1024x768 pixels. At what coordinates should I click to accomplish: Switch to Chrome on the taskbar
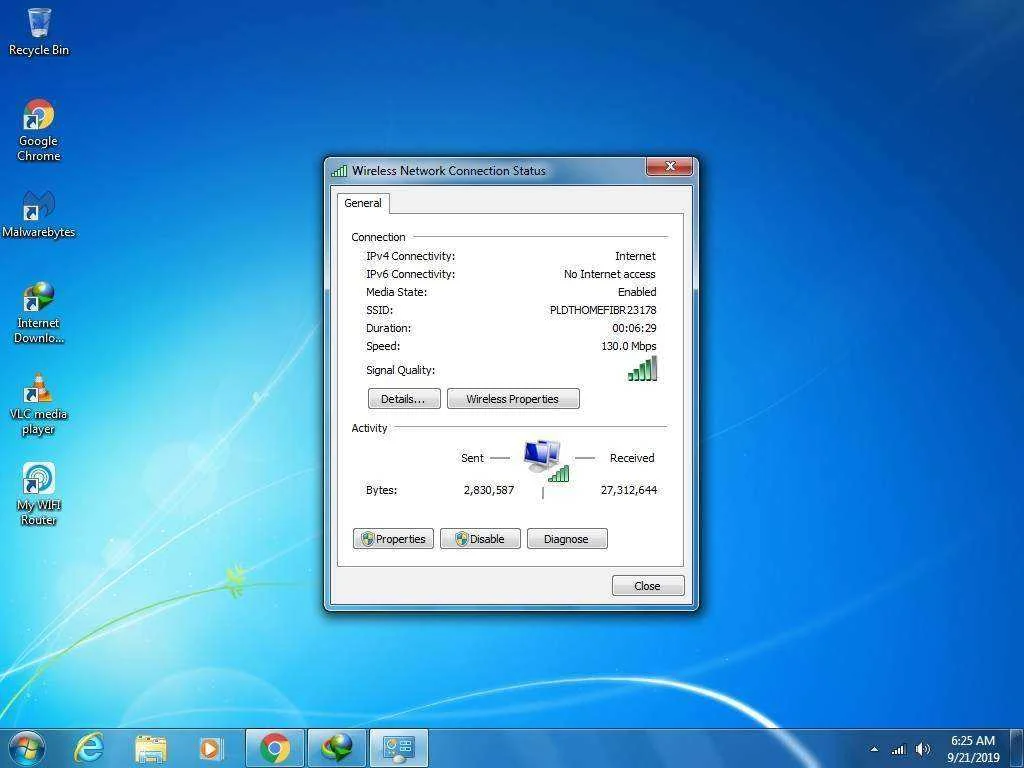click(x=275, y=748)
